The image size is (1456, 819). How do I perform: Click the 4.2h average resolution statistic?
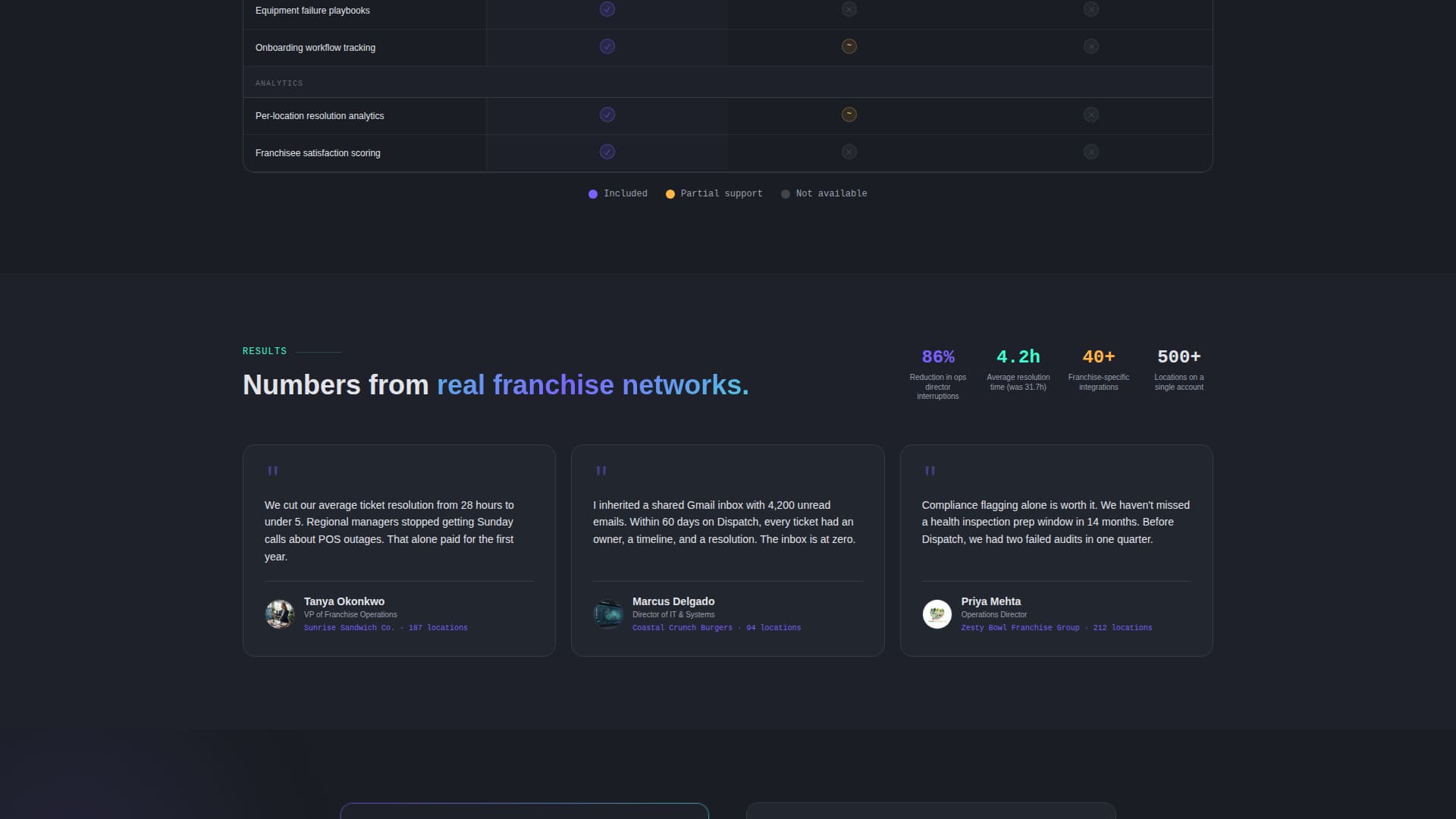point(1018,356)
